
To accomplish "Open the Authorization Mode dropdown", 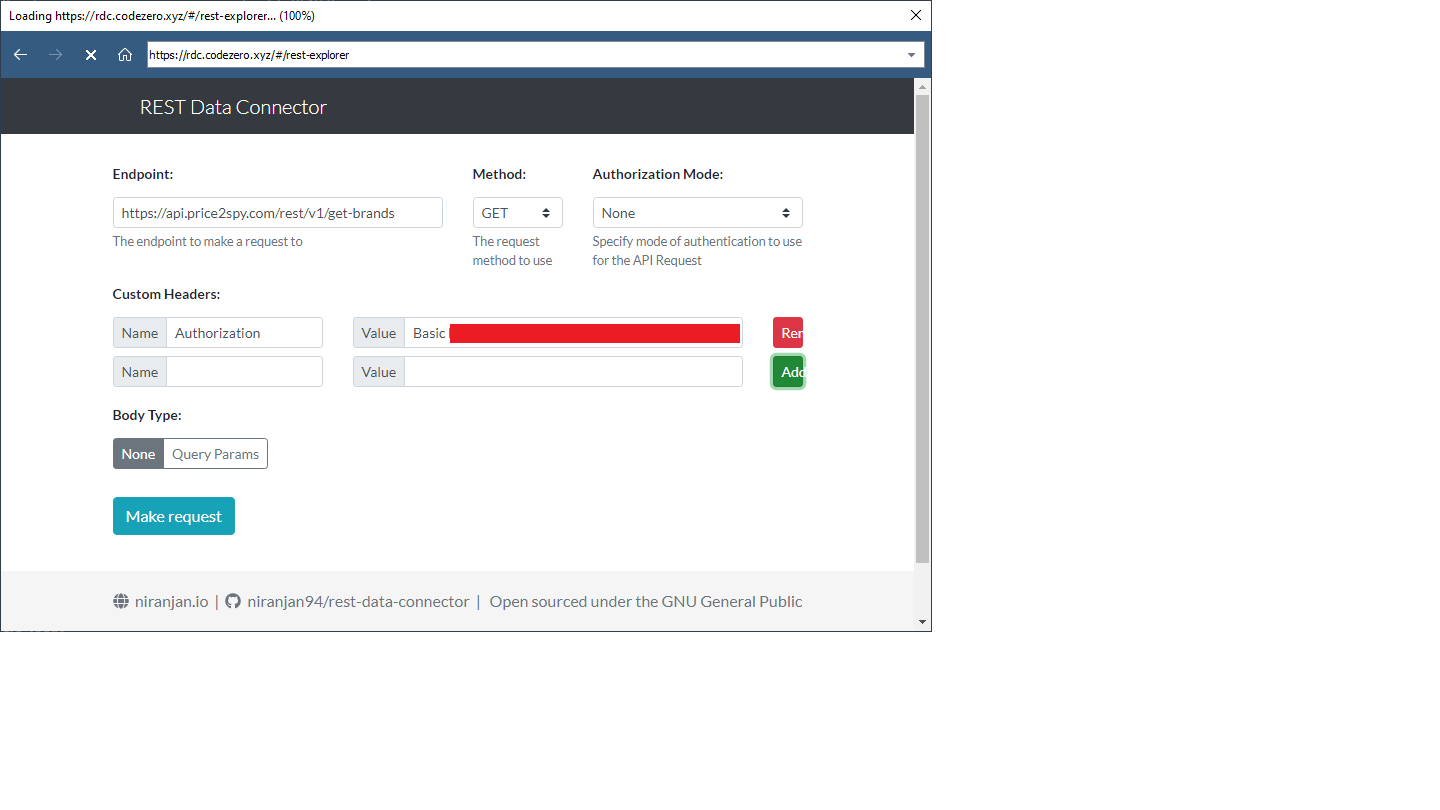I will point(697,213).
